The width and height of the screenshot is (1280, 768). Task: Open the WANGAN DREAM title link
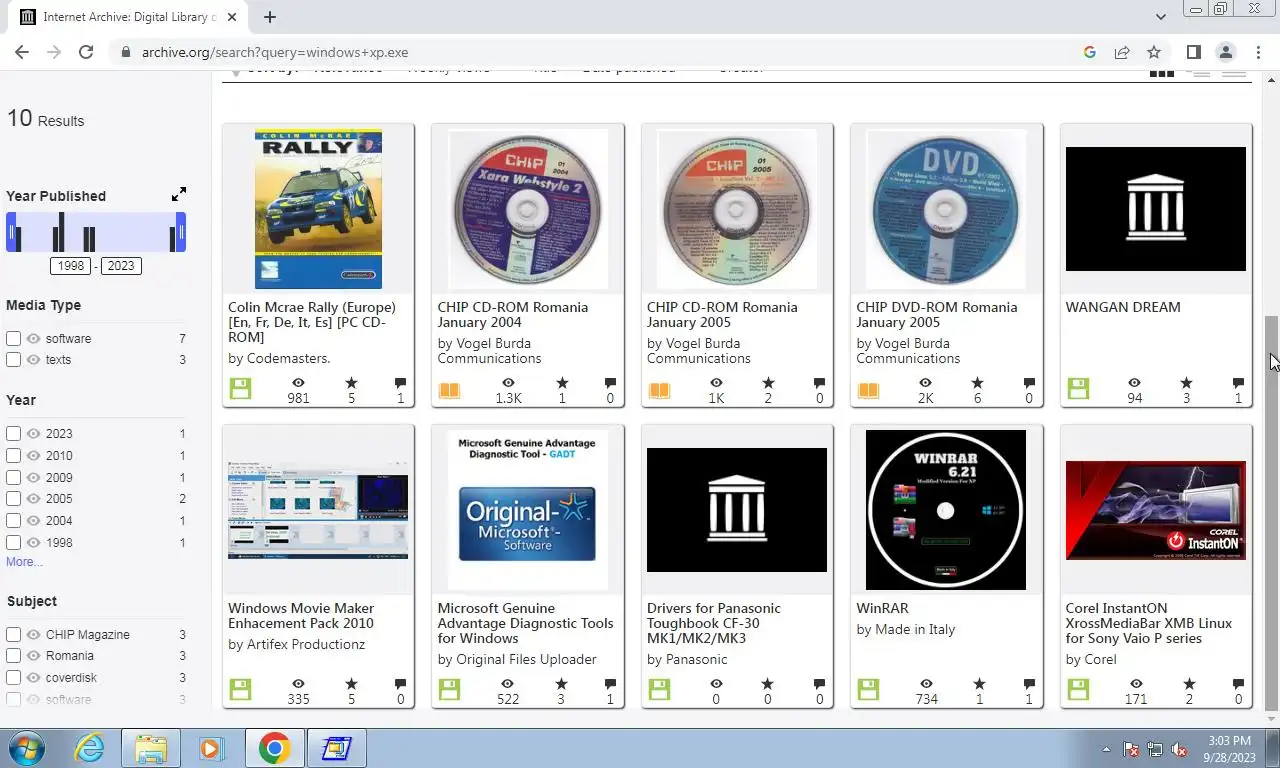(x=1123, y=307)
